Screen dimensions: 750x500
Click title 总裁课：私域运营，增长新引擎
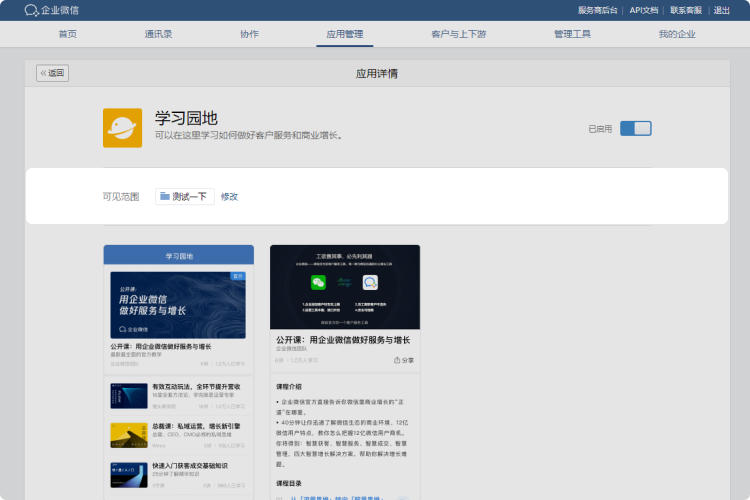pyautogui.click(x=196, y=426)
